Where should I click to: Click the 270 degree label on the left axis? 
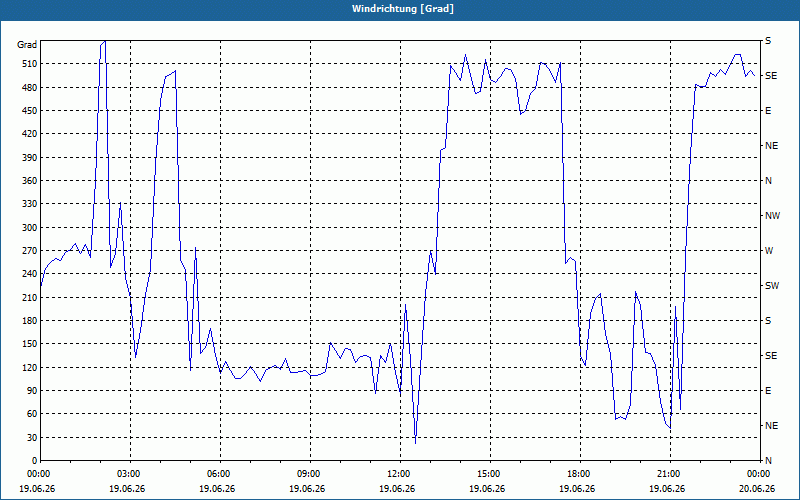tap(29, 251)
